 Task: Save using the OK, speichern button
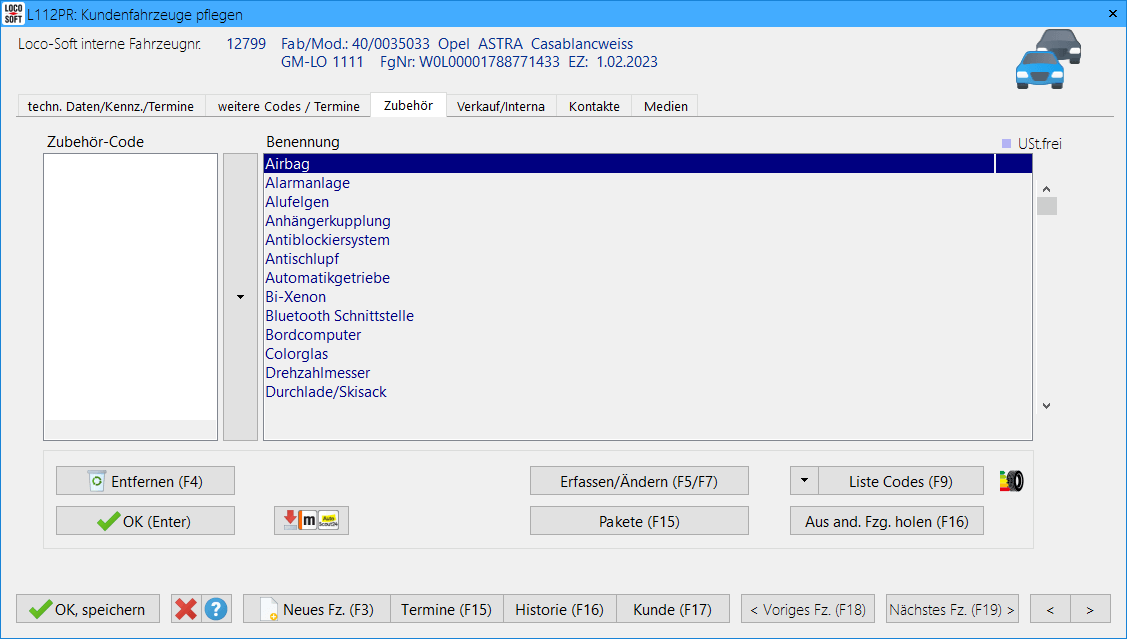click(x=88, y=609)
